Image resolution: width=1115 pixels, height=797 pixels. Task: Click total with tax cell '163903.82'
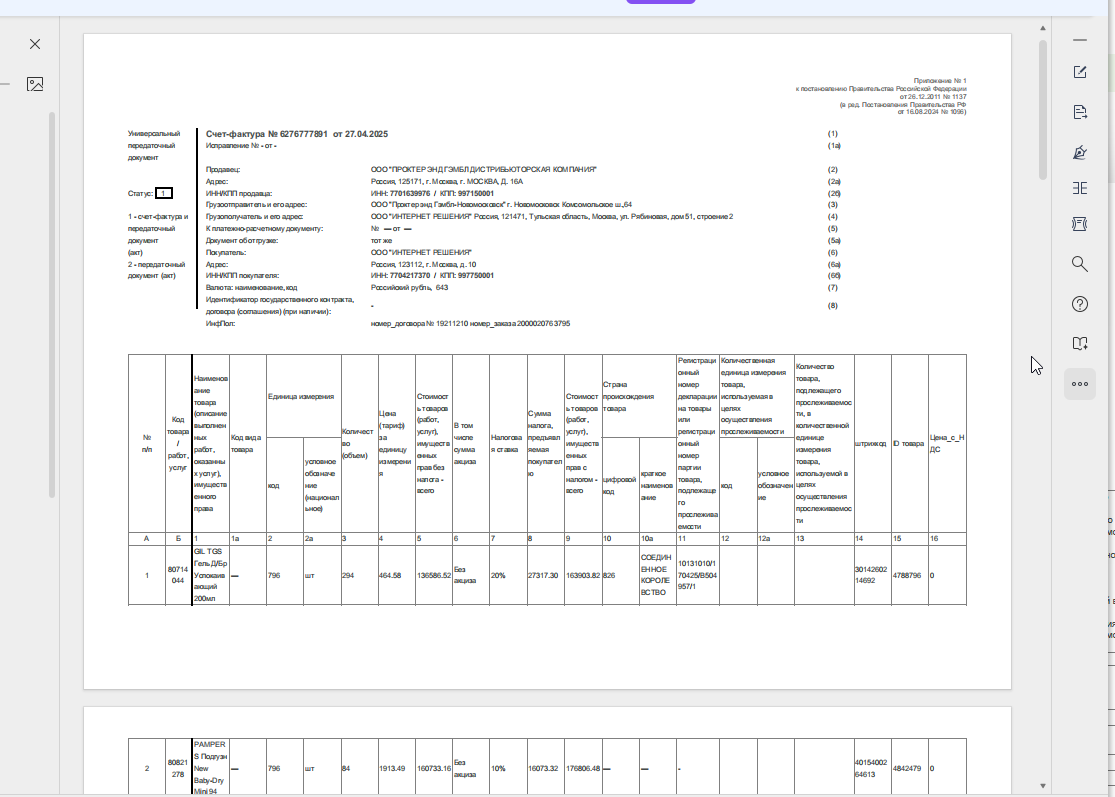(583, 576)
